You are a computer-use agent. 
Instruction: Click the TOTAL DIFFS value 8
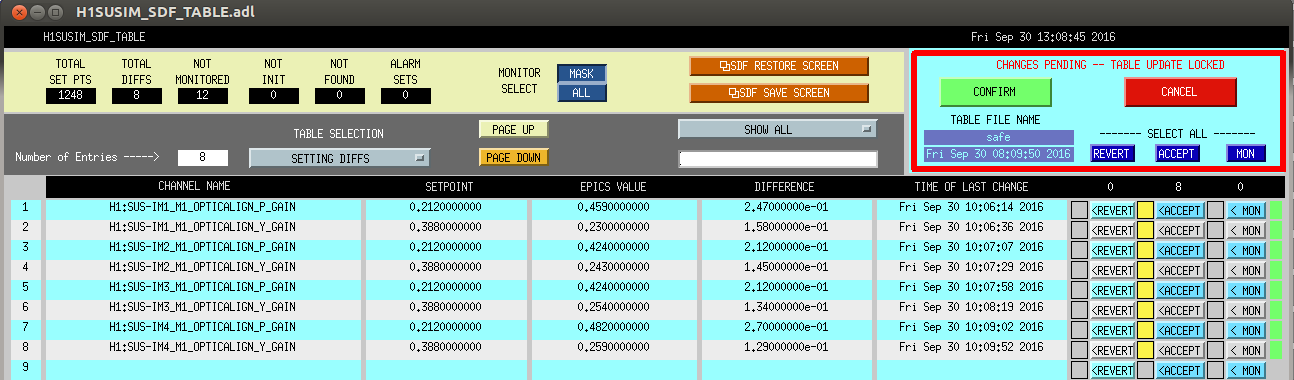pos(136,95)
